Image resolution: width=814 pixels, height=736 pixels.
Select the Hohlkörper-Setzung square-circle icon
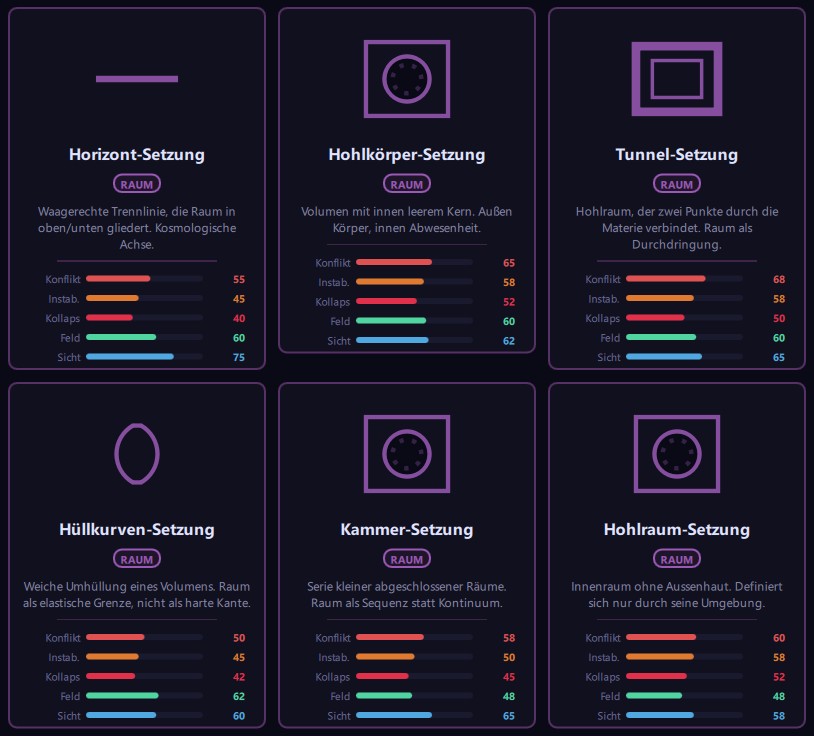click(406, 79)
